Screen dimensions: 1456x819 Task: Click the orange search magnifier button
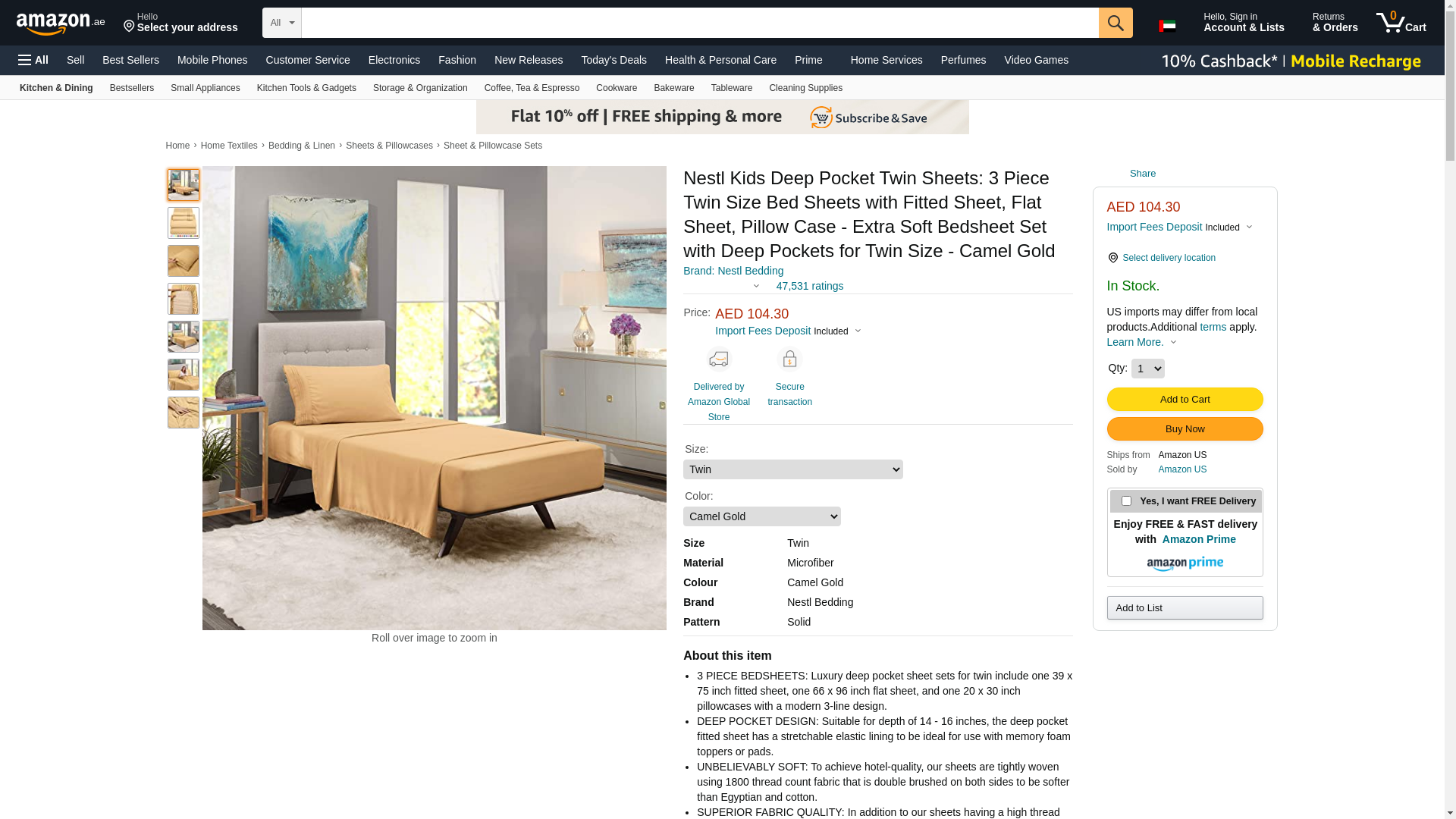click(1116, 23)
